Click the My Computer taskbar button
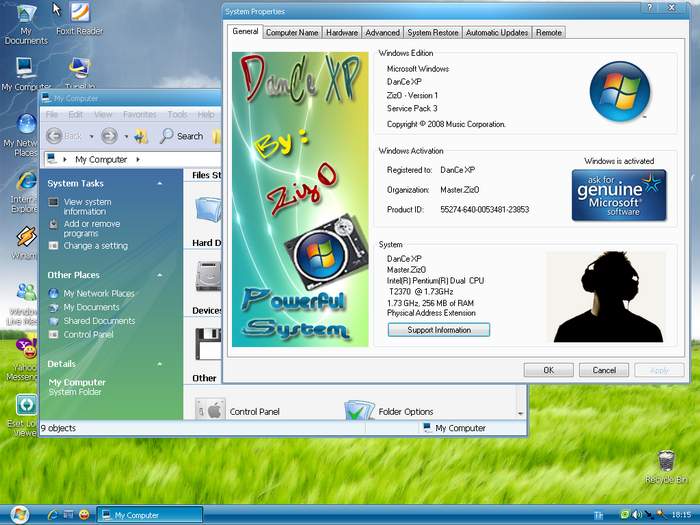 pos(150,515)
